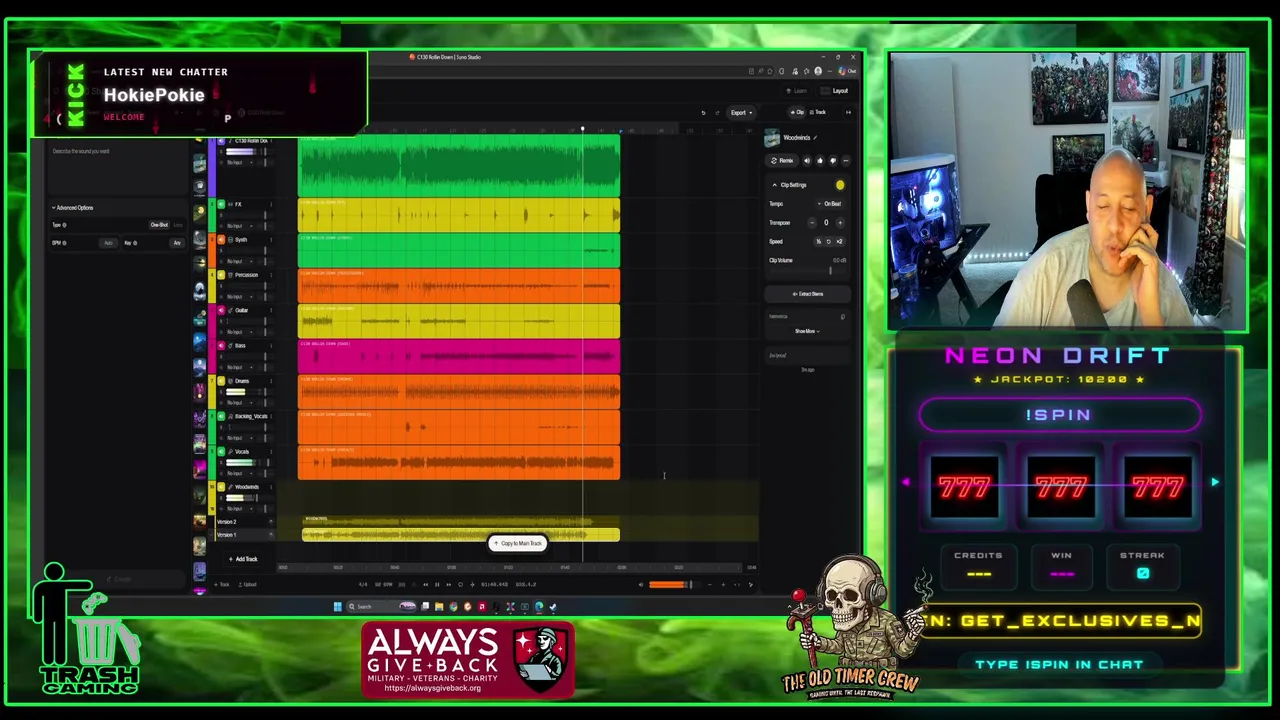Toggle mute on the Bass track
This screenshot has width=1280, height=720.
(221, 345)
